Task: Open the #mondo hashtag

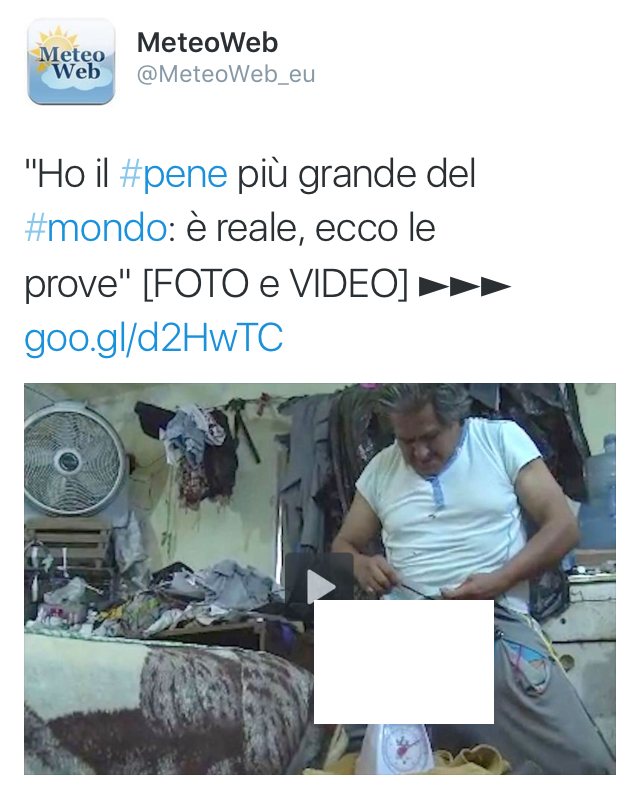Action: (95, 229)
